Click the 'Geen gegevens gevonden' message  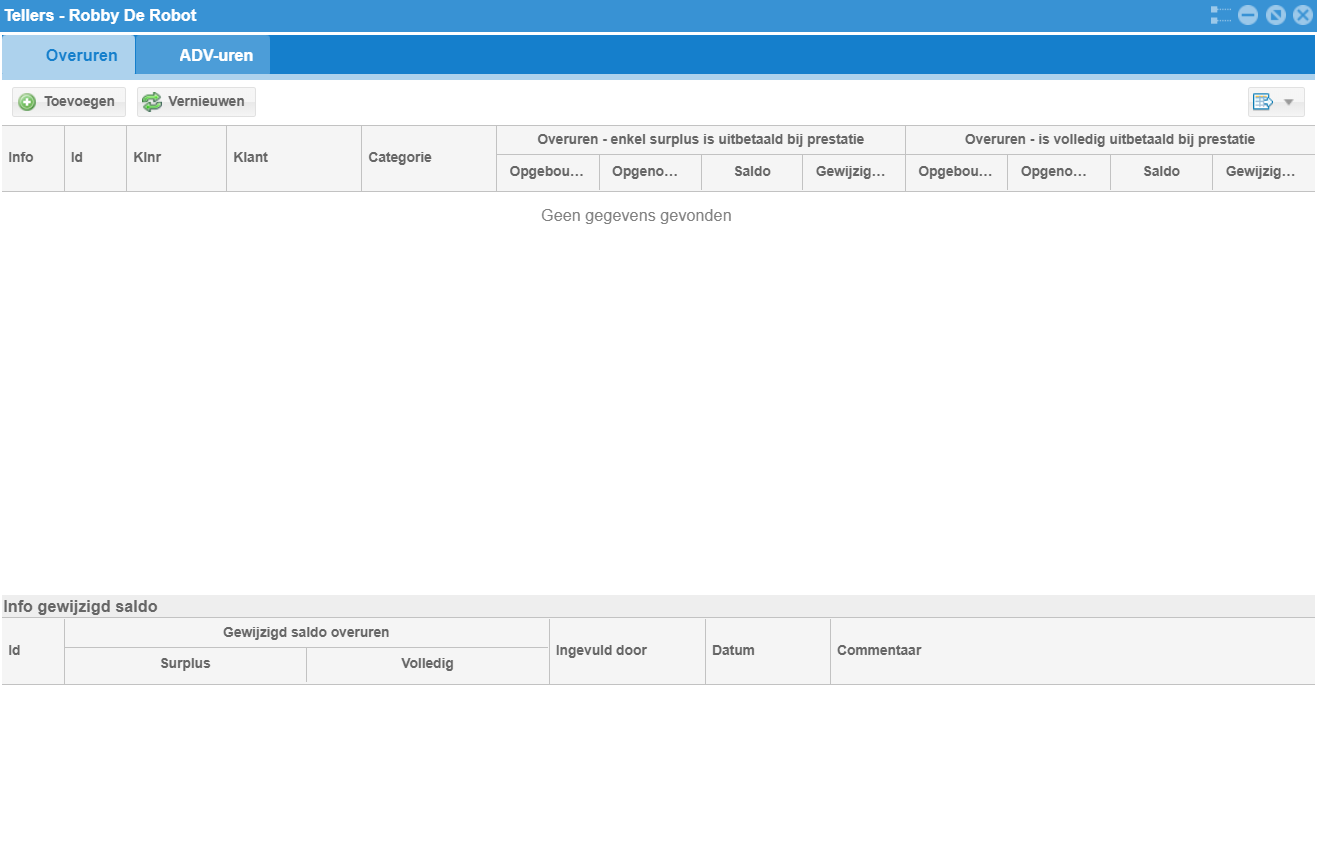coord(636,216)
